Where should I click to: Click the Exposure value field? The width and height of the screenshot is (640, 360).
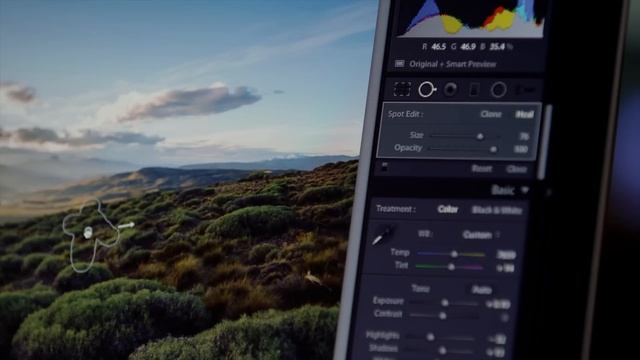(x=499, y=304)
